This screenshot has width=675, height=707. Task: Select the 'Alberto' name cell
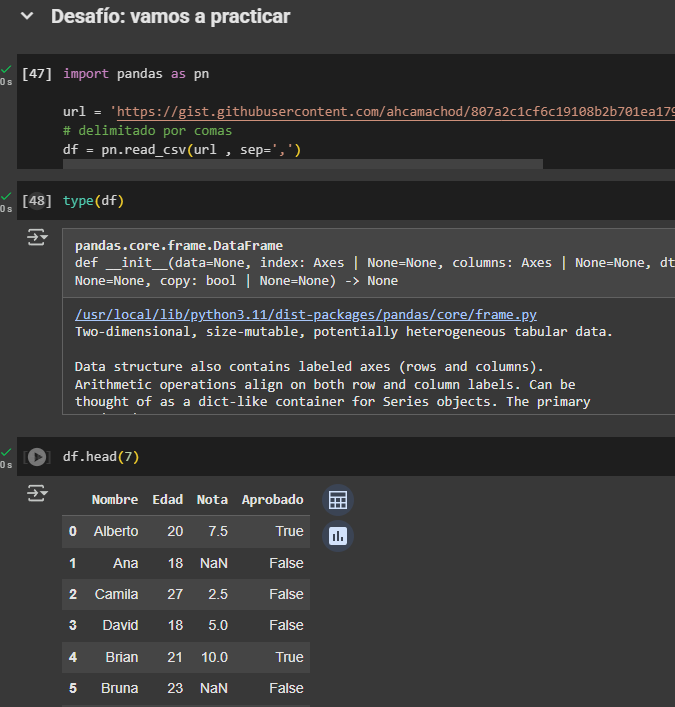[x=116, y=532]
